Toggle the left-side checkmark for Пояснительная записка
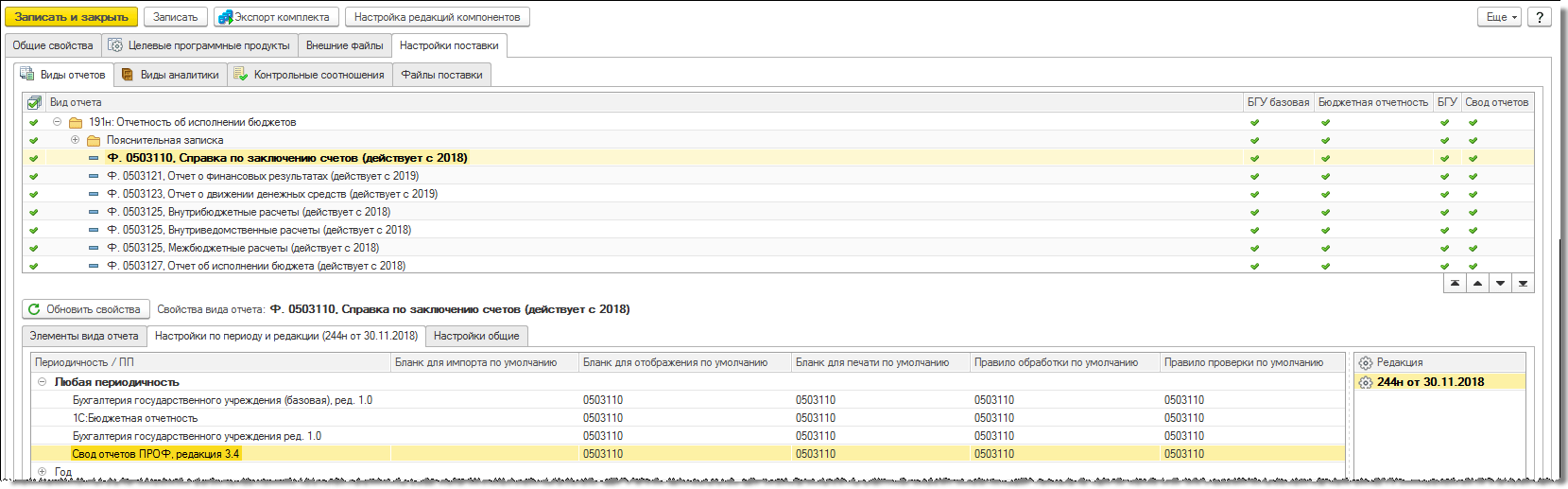The image size is (1568, 489). (x=34, y=140)
